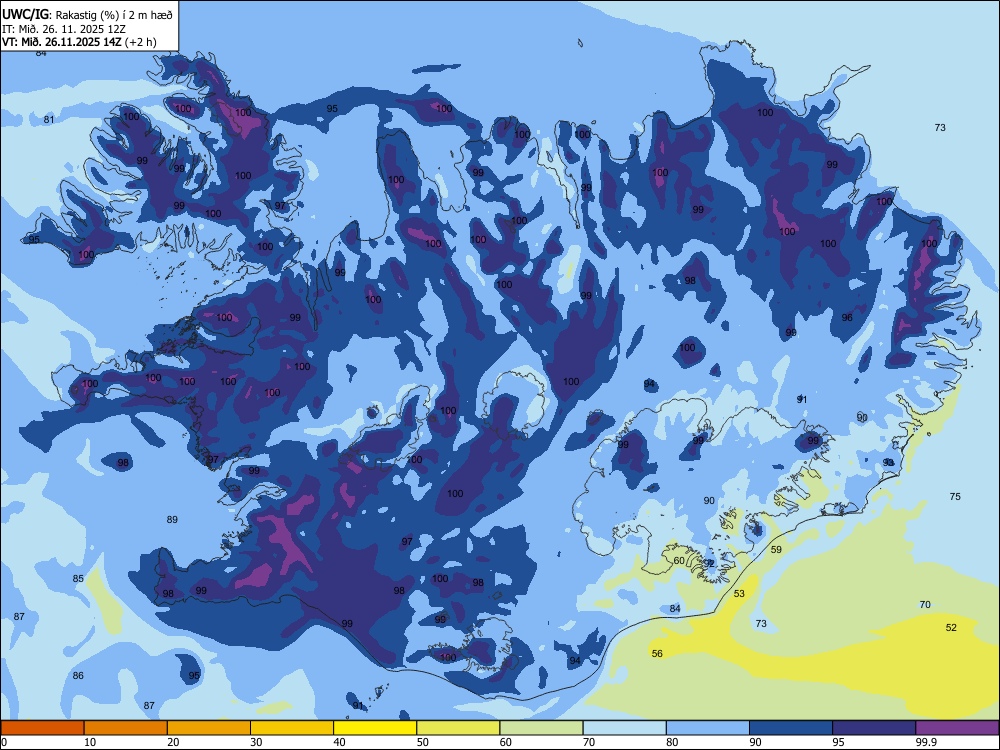Select the humidity value '86' on the map
1000x750 pixels.
(x=78, y=675)
